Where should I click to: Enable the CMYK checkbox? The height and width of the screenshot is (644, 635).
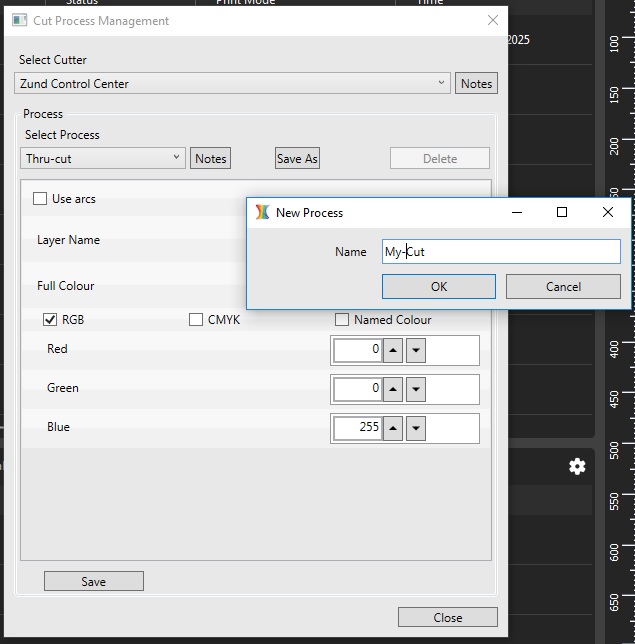pyautogui.click(x=196, y=320)
